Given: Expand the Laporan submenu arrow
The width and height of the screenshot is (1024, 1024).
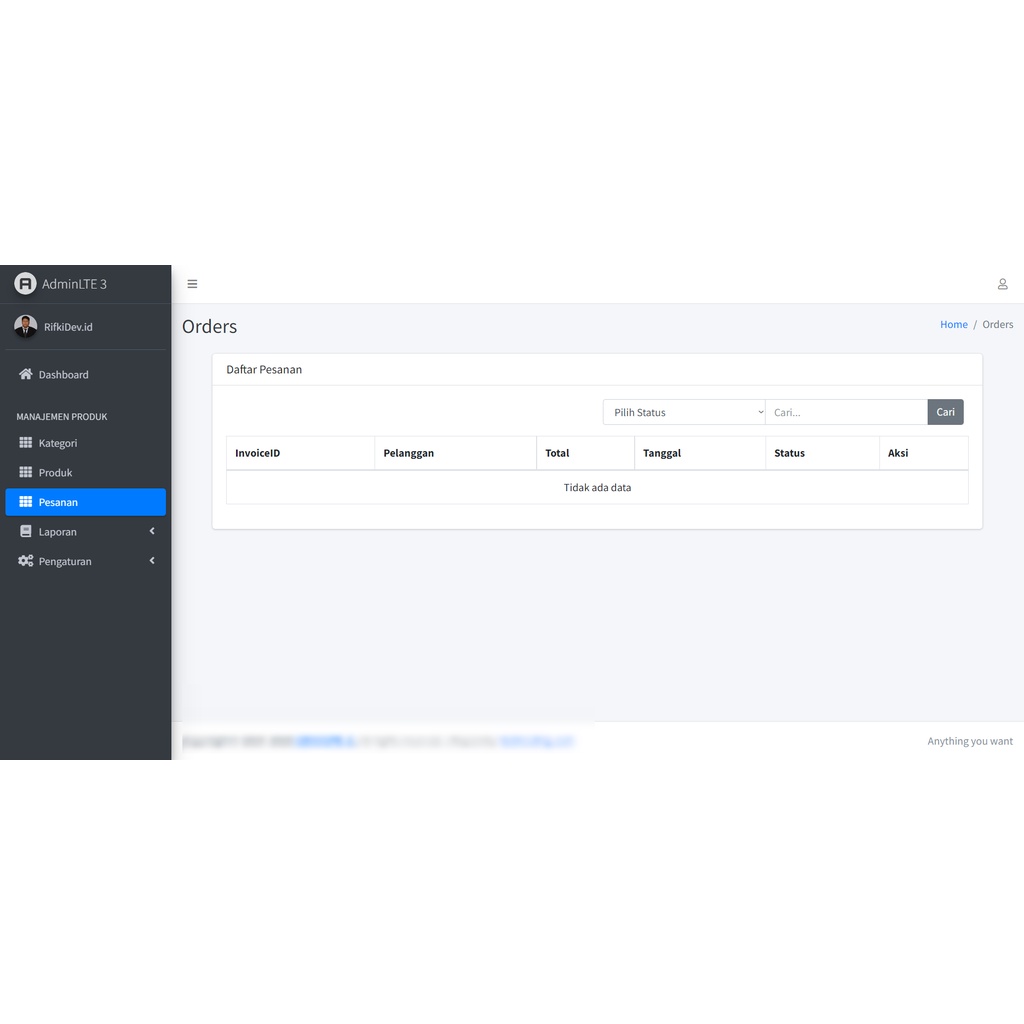Looking at the screenshot, I should coord(152,531).
